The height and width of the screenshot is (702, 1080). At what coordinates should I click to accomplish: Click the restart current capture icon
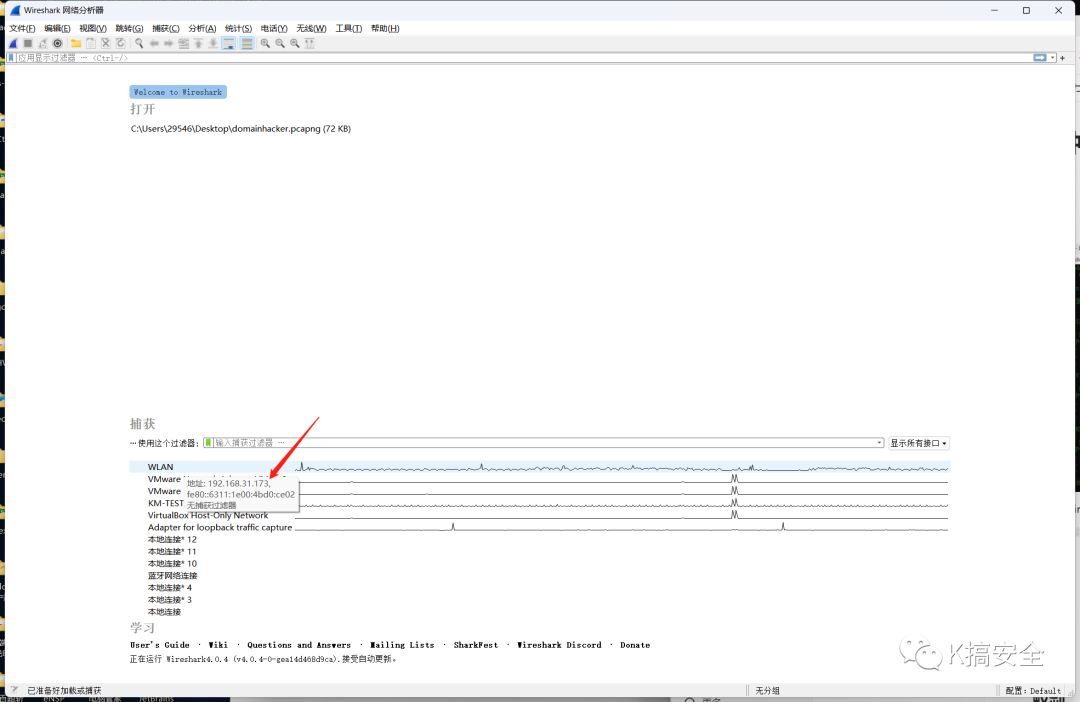coord(43,43)
